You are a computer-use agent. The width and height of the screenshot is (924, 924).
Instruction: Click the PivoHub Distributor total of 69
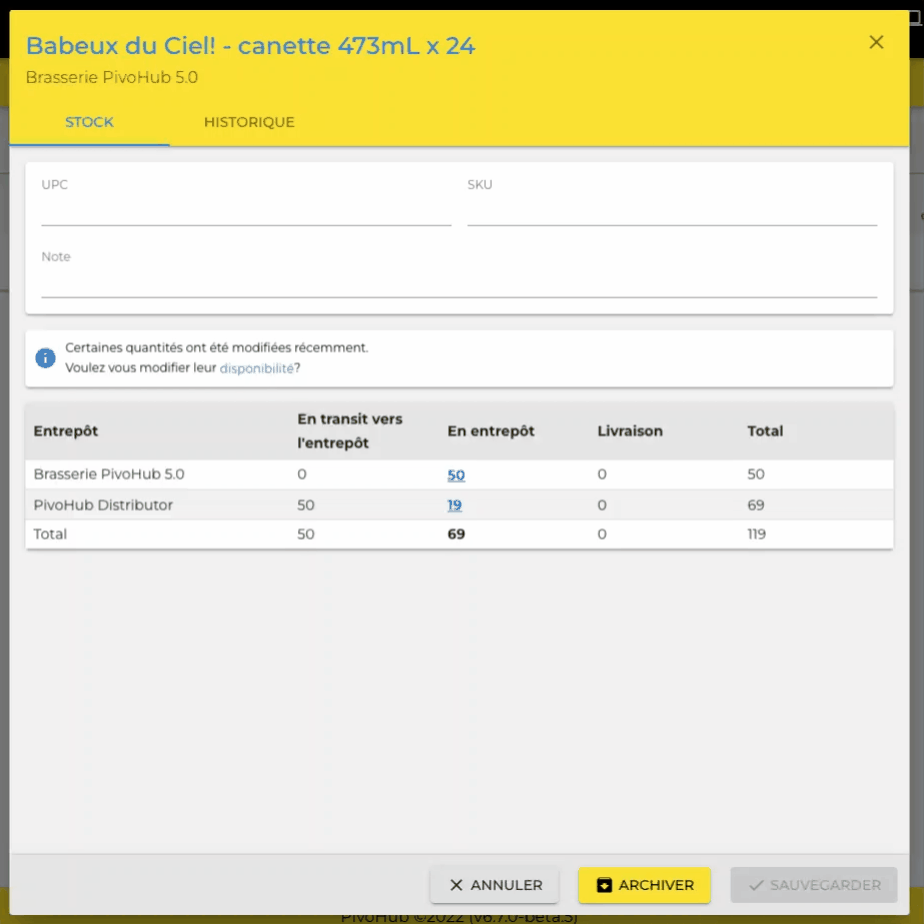click(x=755, y=505)
